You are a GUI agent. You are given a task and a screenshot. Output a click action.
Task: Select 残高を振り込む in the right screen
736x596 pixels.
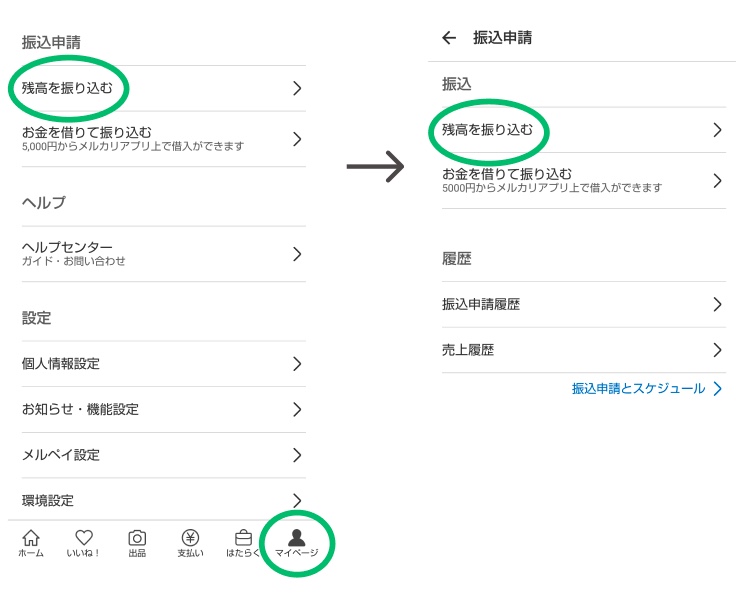[x=584, y=130]
